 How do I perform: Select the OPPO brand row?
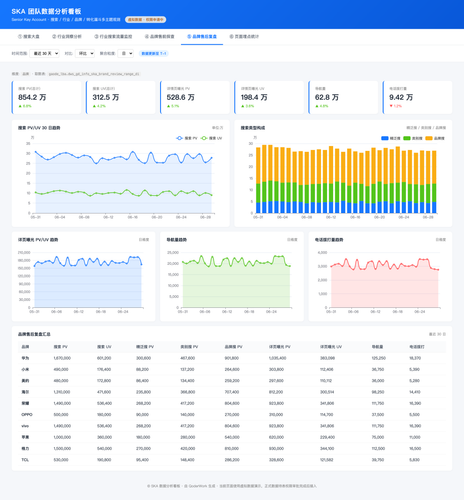point(232,415)
